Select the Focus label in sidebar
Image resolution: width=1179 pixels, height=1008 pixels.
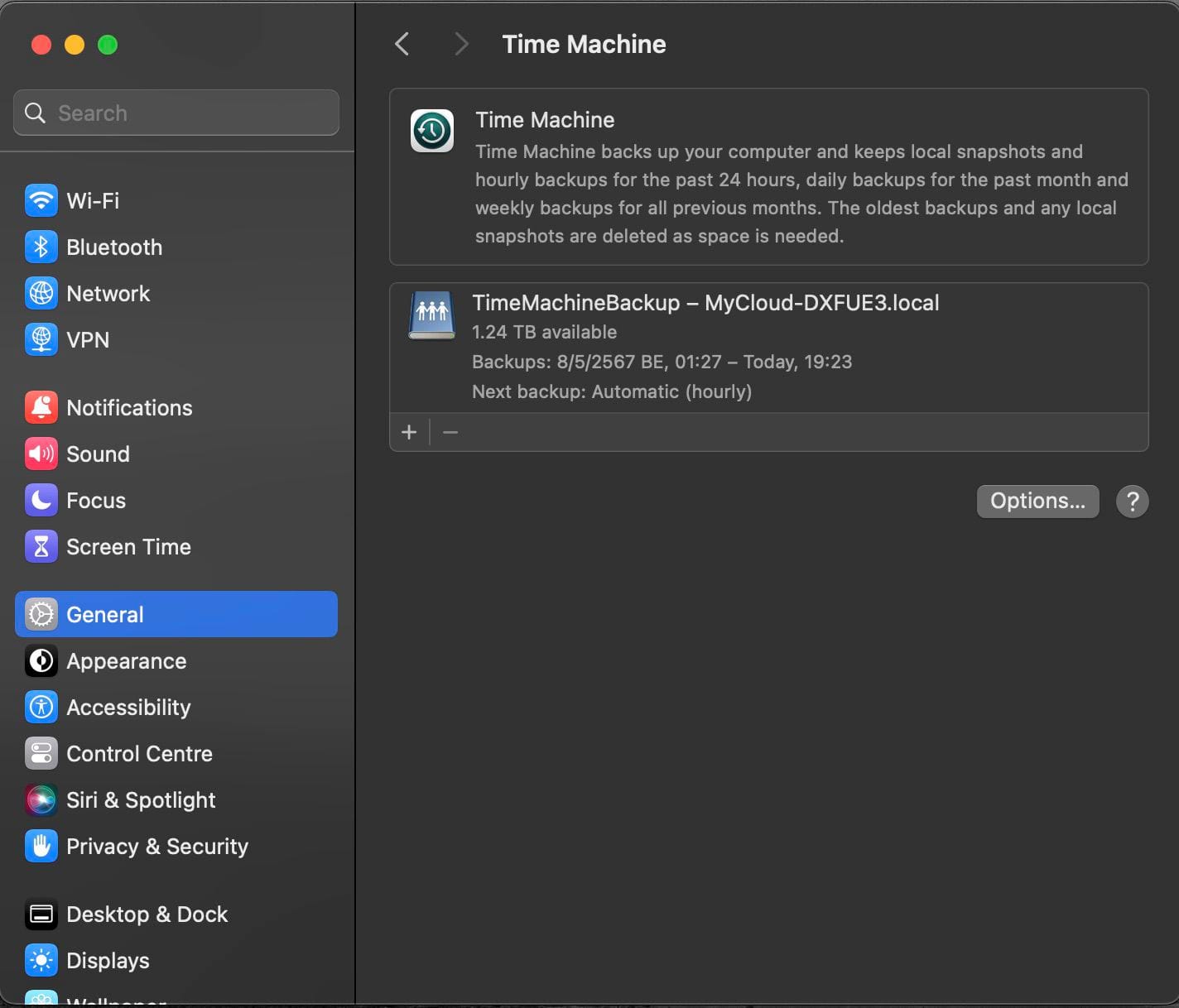[x=96, y=500]
